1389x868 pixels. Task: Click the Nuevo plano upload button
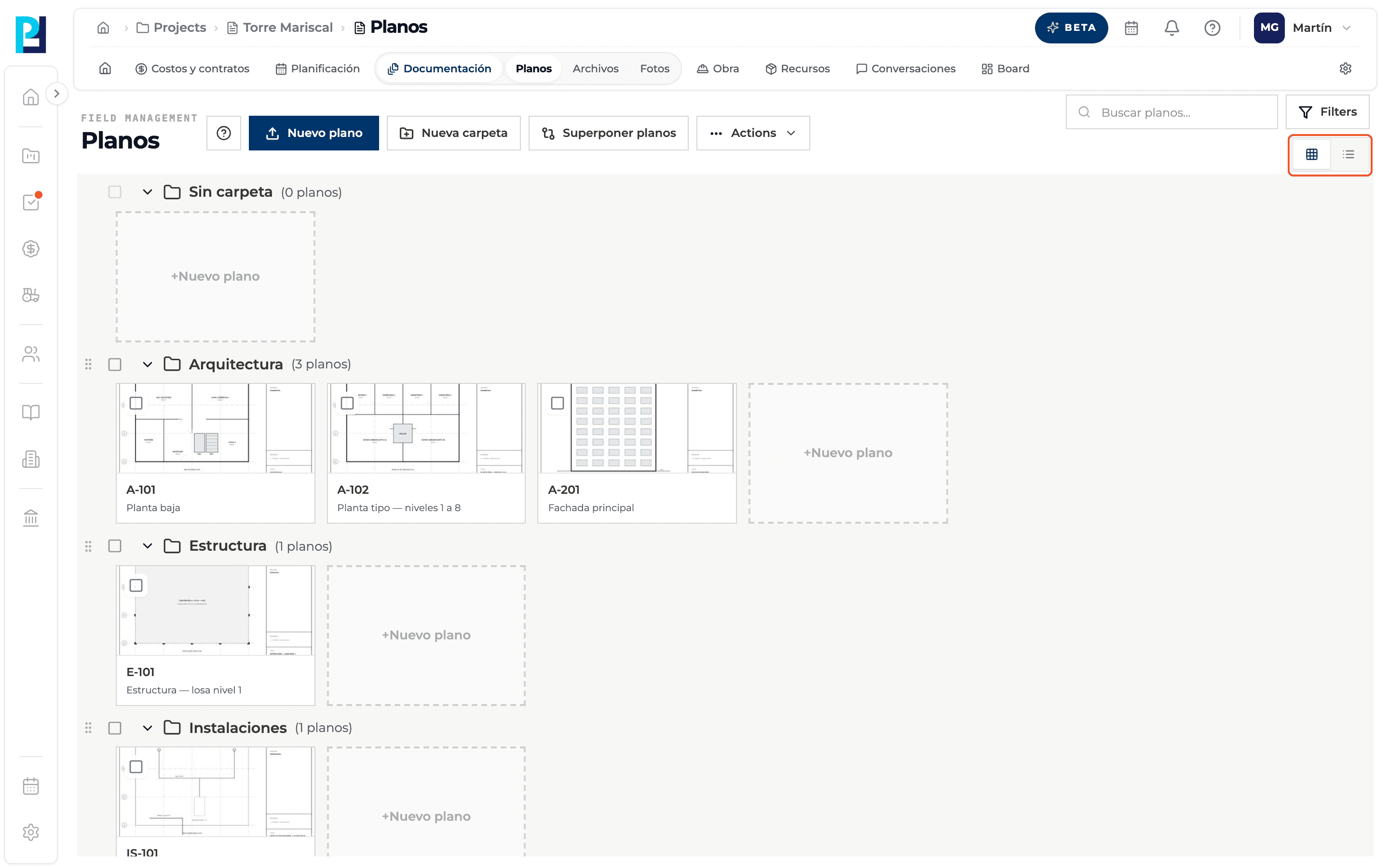click(314, 133)
